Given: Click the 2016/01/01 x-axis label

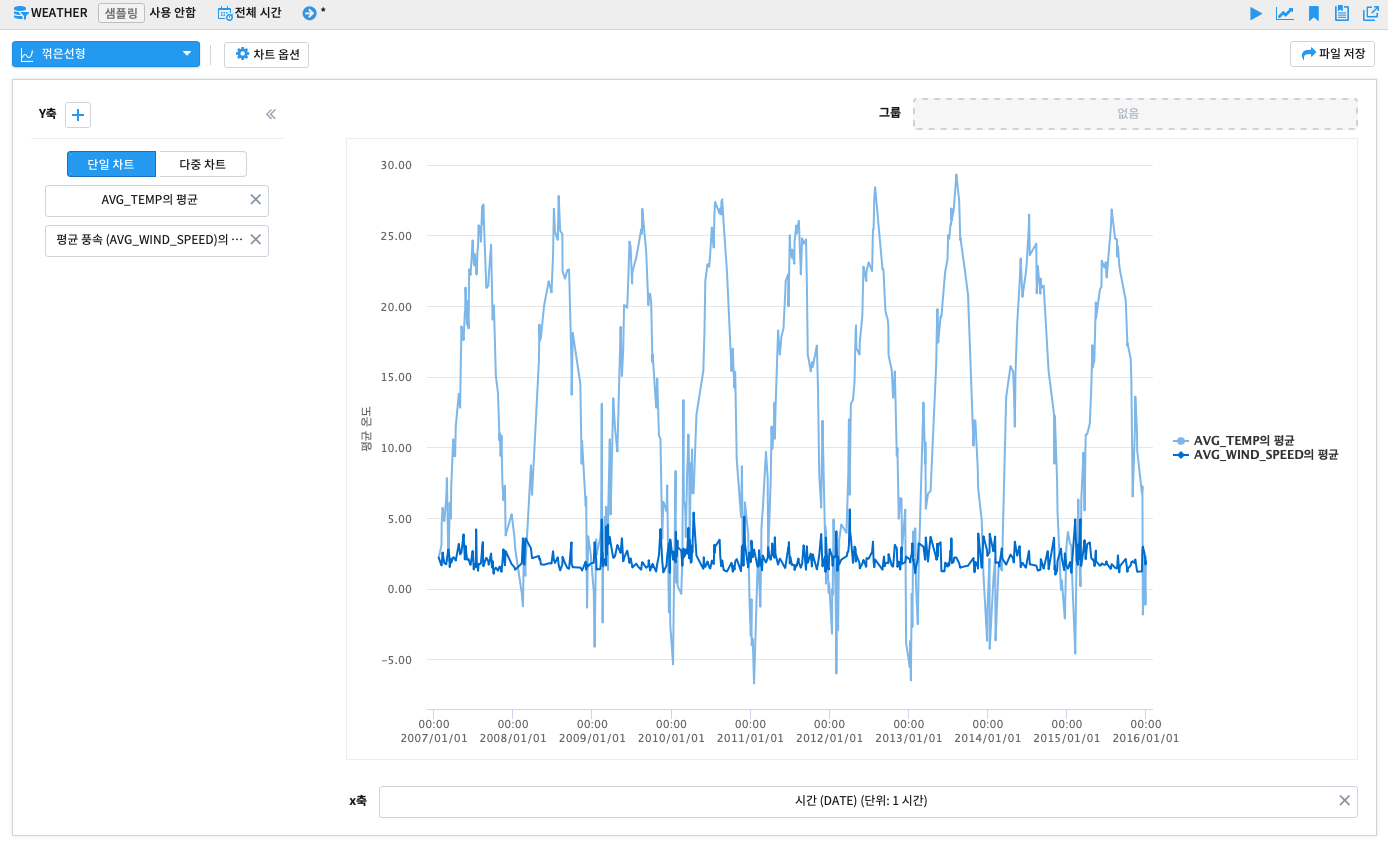Looking at the screenshot, I should pos(1146,738).
